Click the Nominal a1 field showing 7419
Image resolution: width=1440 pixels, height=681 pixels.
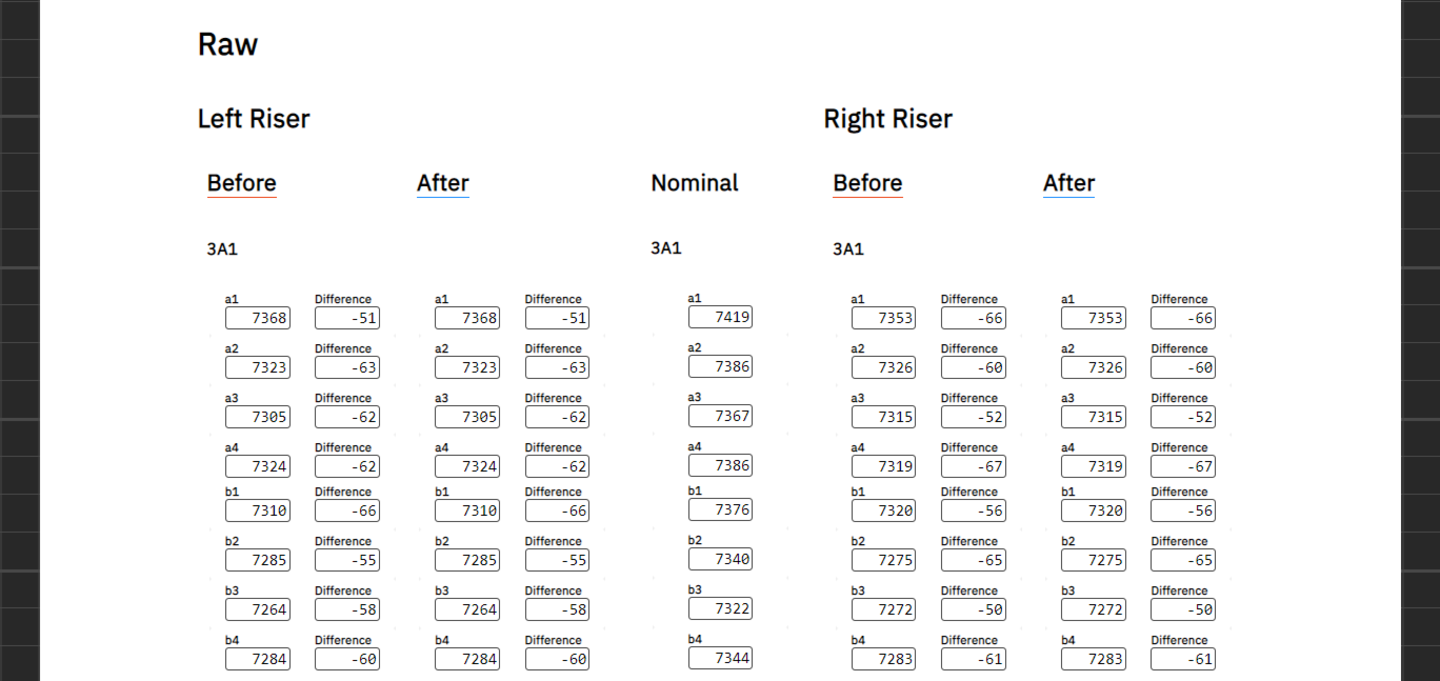pyautogui.click(x=720, y=317)
